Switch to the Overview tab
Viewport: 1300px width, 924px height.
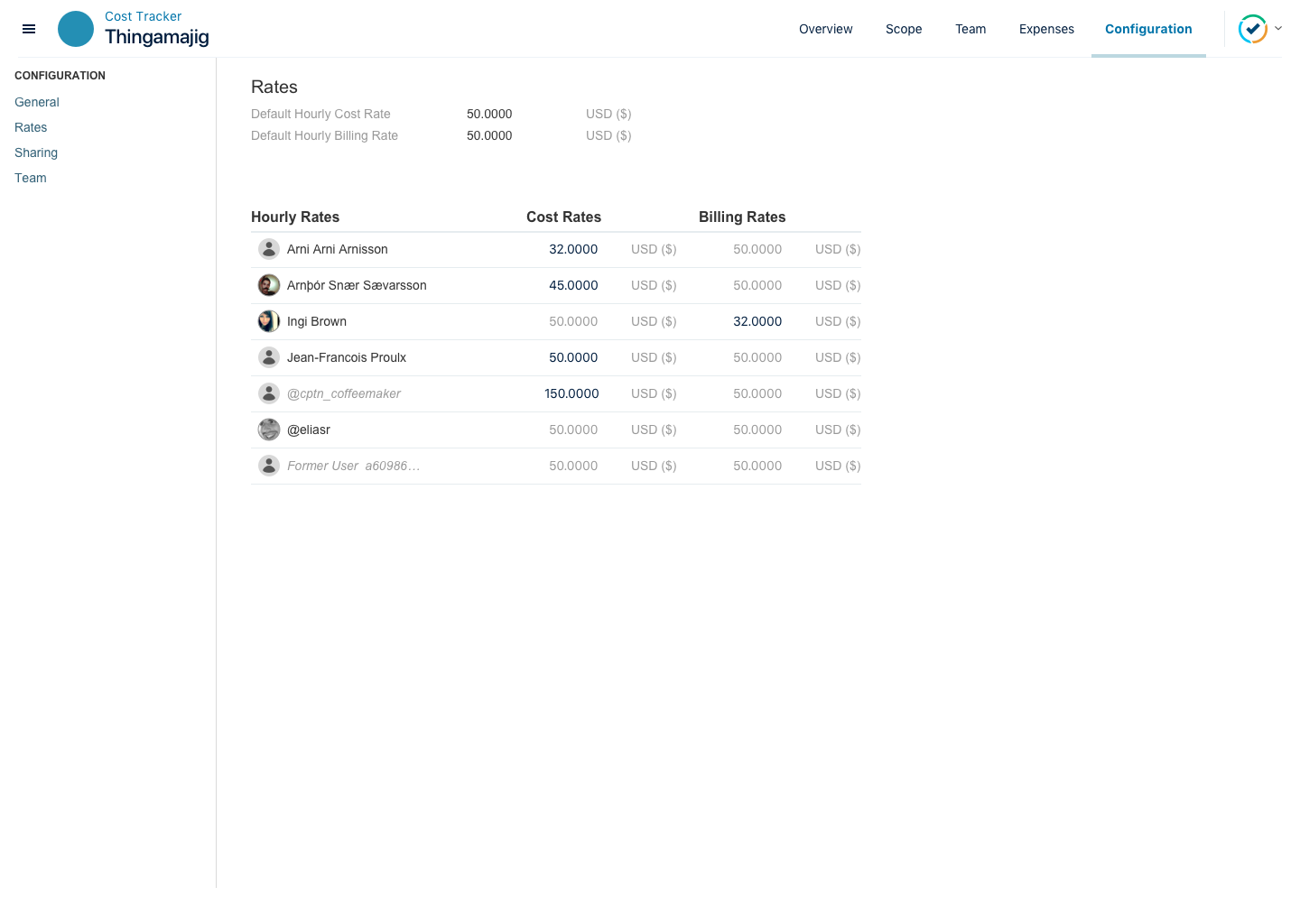825,29
